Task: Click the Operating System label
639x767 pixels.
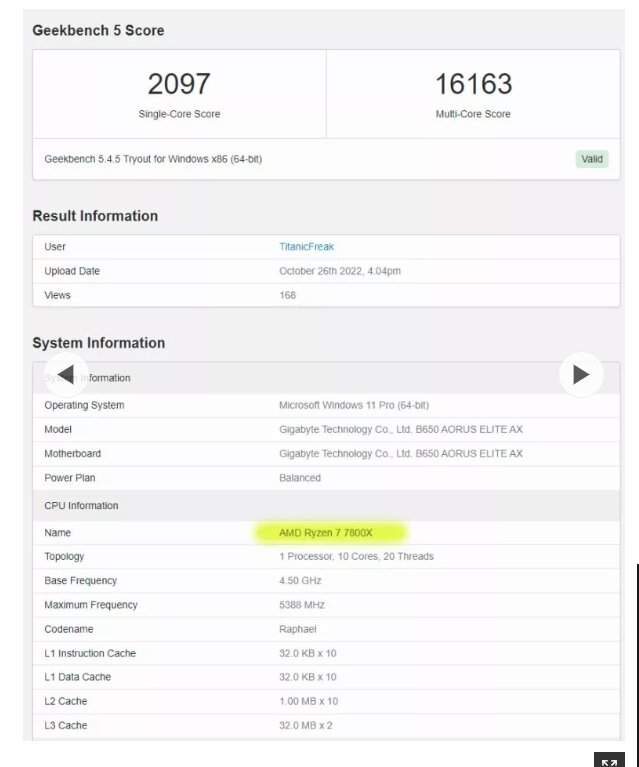Action: (84, 405)
